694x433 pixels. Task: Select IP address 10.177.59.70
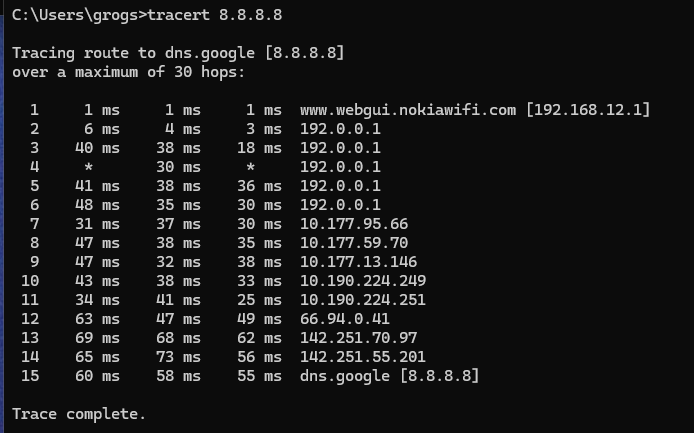click(354, 243)
